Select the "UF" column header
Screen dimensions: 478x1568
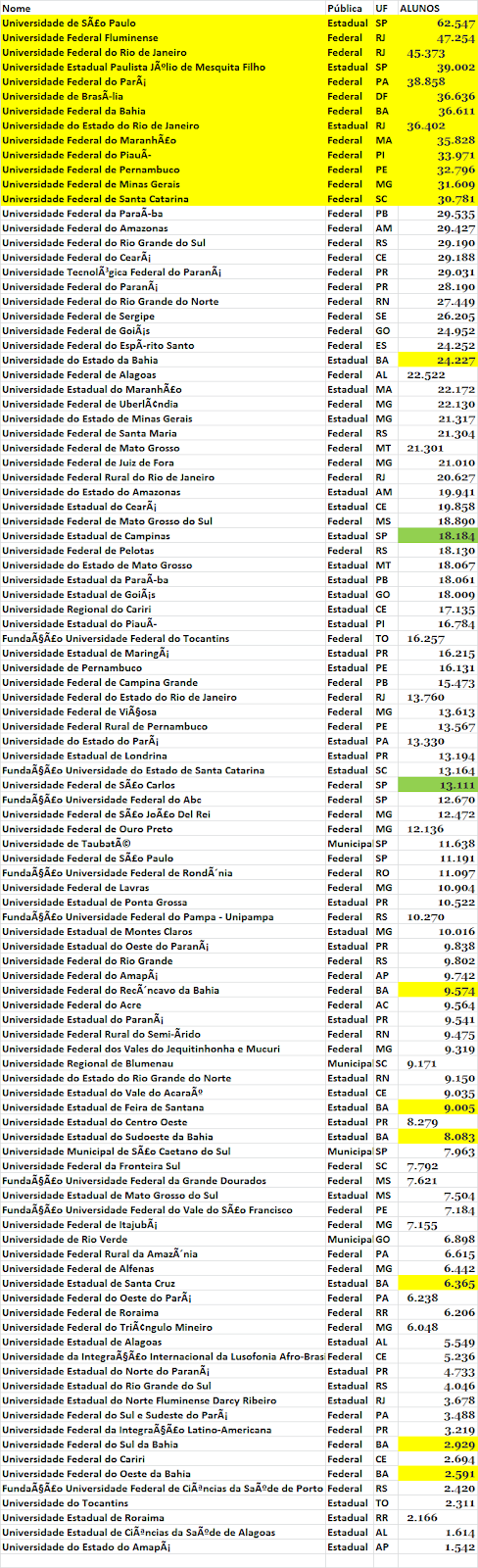click(x=381, y=8)
